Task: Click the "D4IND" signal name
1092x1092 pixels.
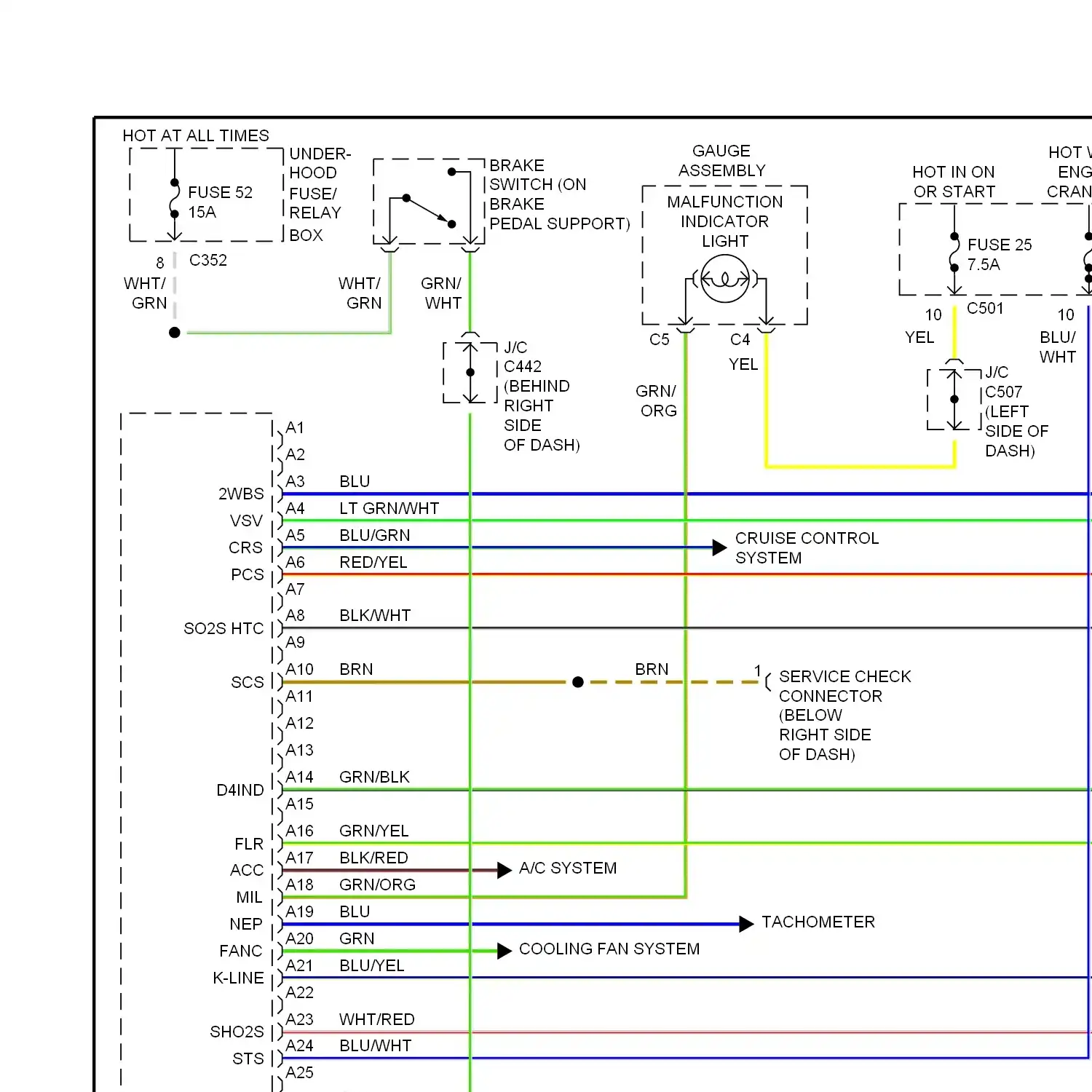Action: (240, 790)
